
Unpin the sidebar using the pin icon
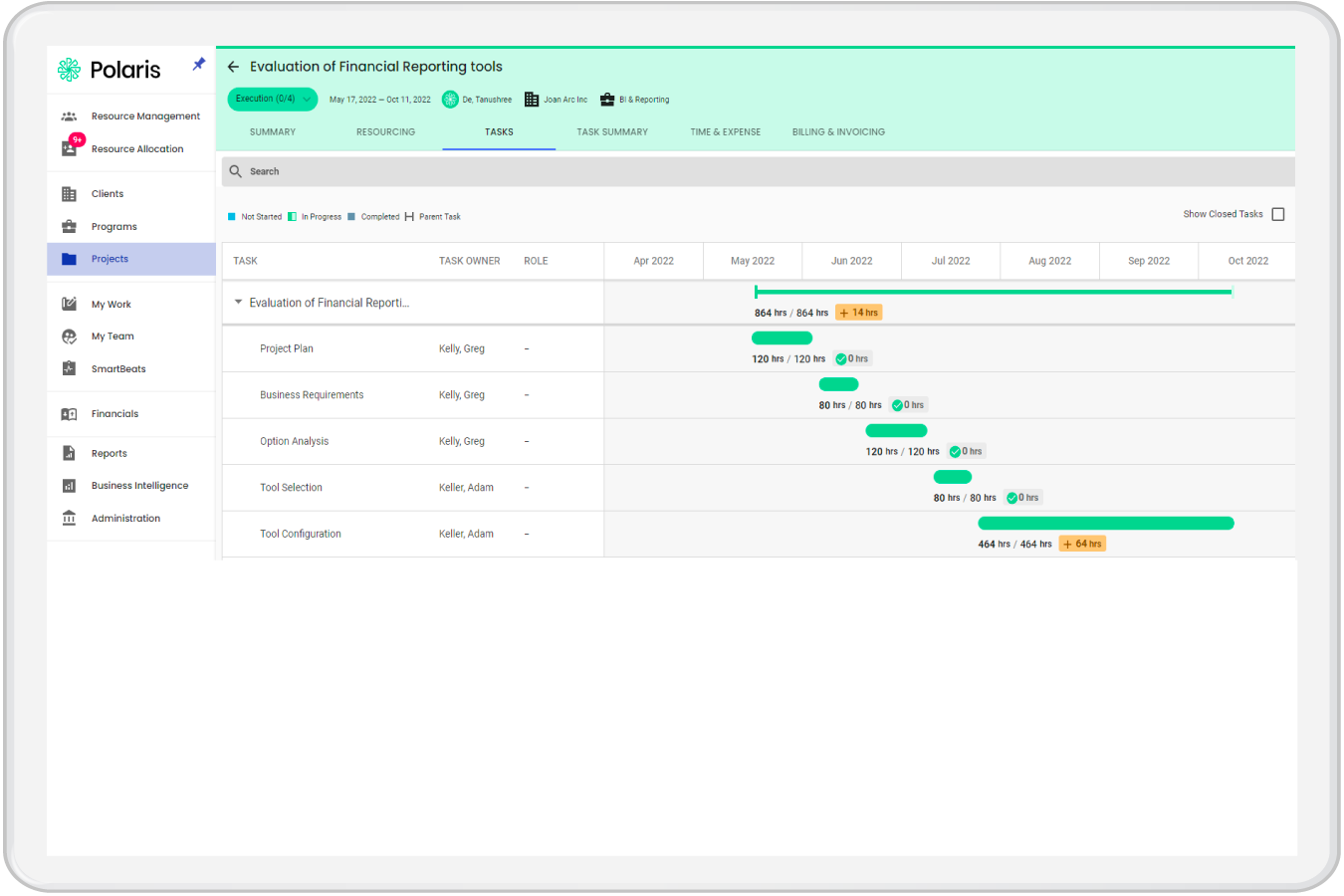[x=198, y=64]
